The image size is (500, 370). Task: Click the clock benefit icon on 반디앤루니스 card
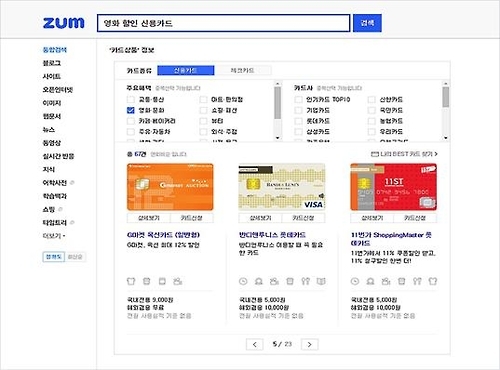point(243,281)
